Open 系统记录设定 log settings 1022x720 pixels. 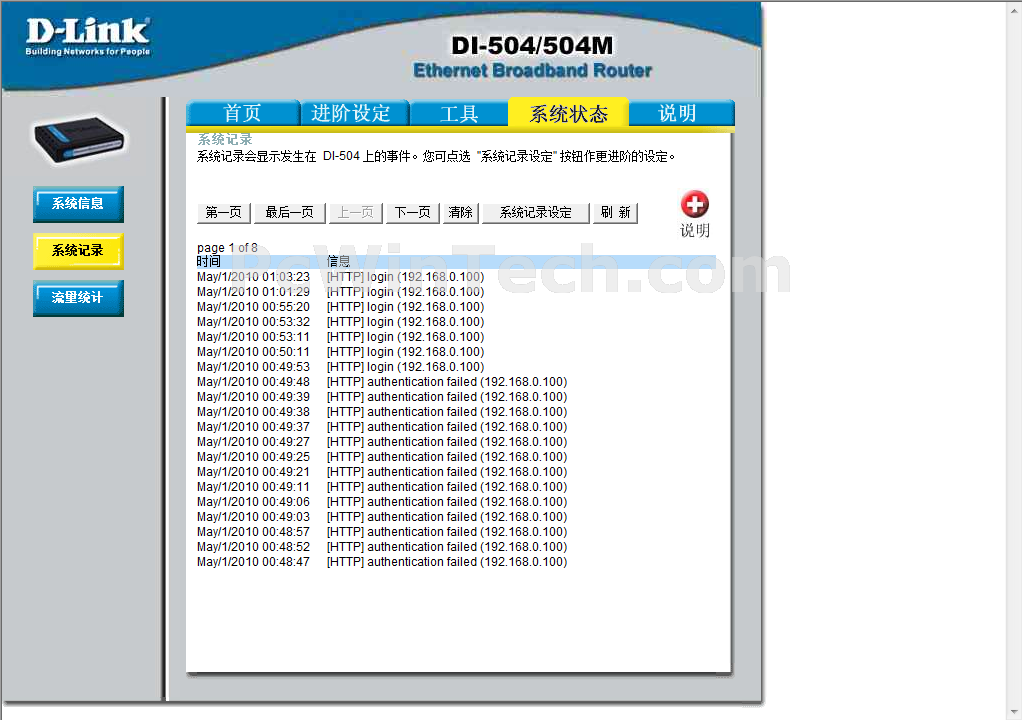(x=536, y=212)
